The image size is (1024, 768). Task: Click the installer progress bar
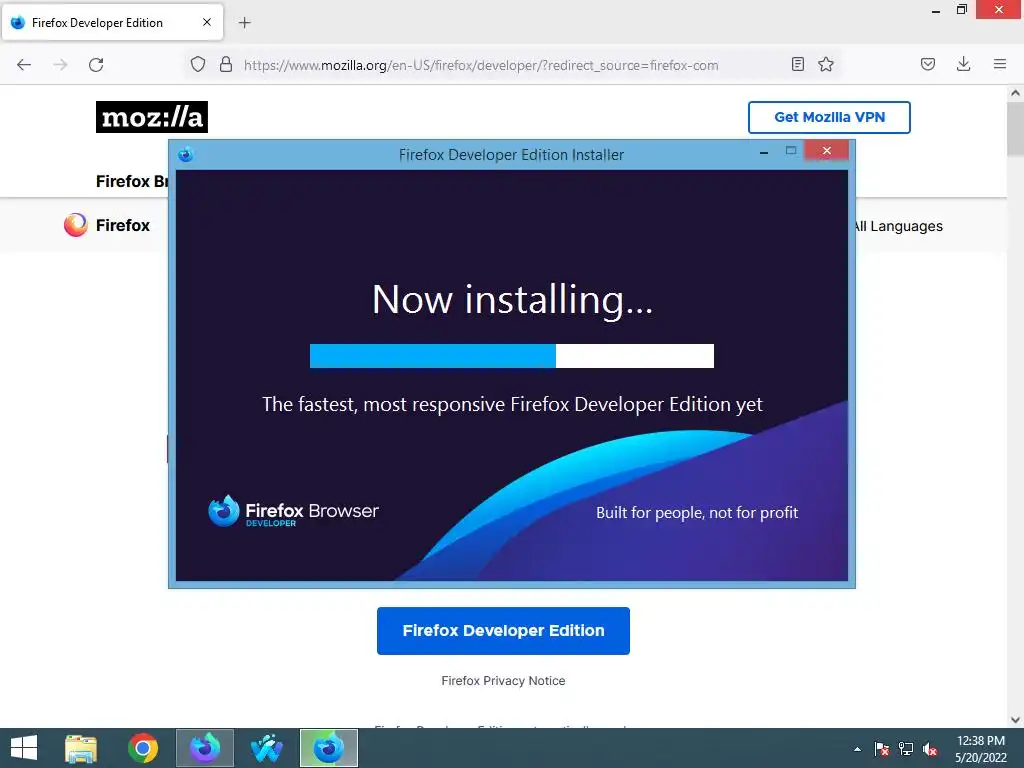click(512, 356)
